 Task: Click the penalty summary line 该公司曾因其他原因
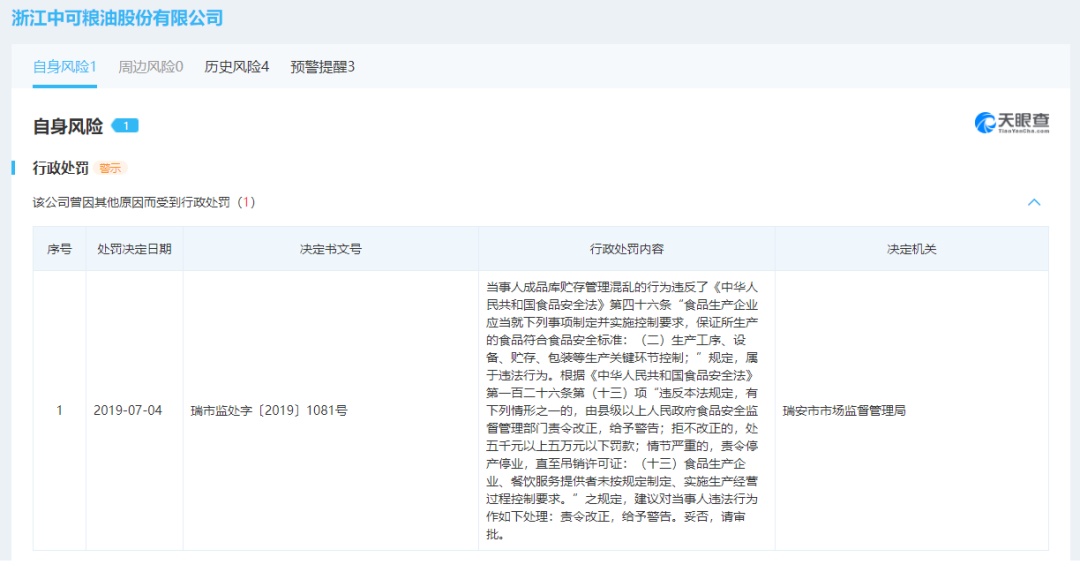pos(143,202)
